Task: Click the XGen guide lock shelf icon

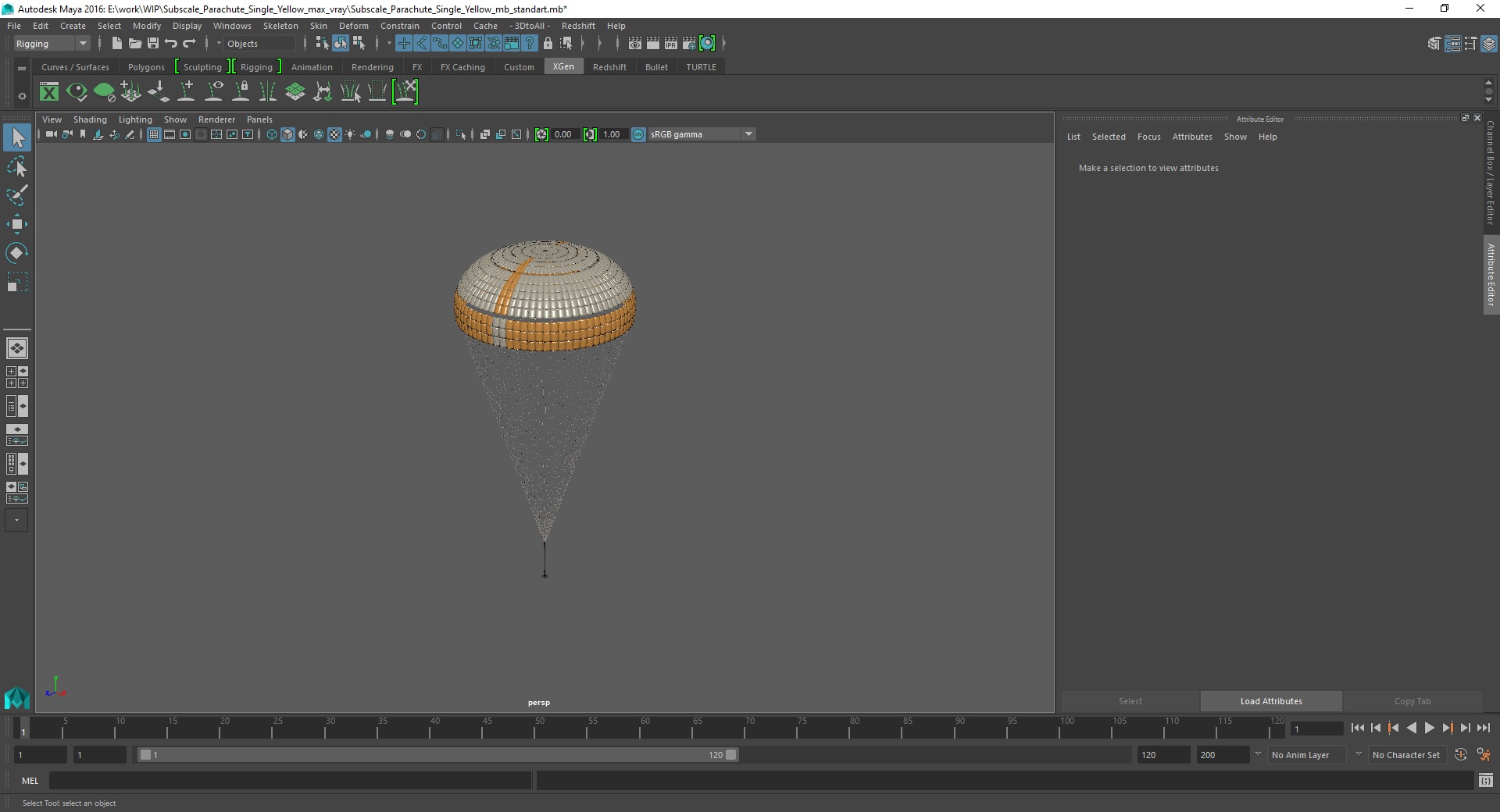Action: coord(241,92)
